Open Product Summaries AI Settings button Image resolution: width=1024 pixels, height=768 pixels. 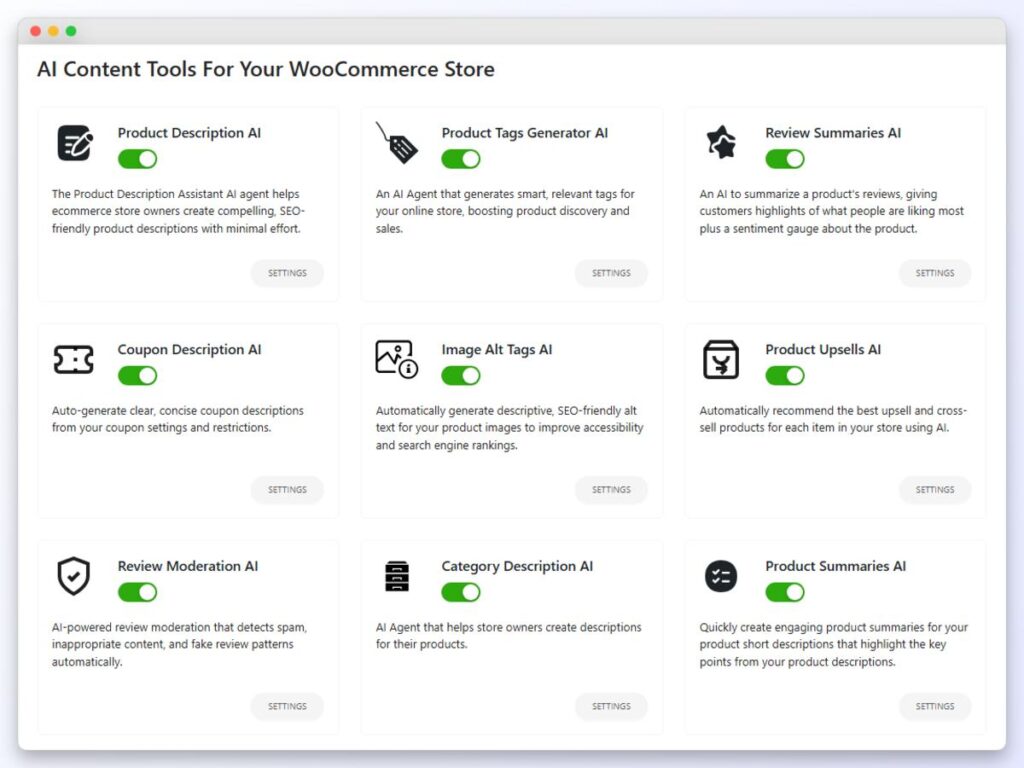tap(935, 707)
